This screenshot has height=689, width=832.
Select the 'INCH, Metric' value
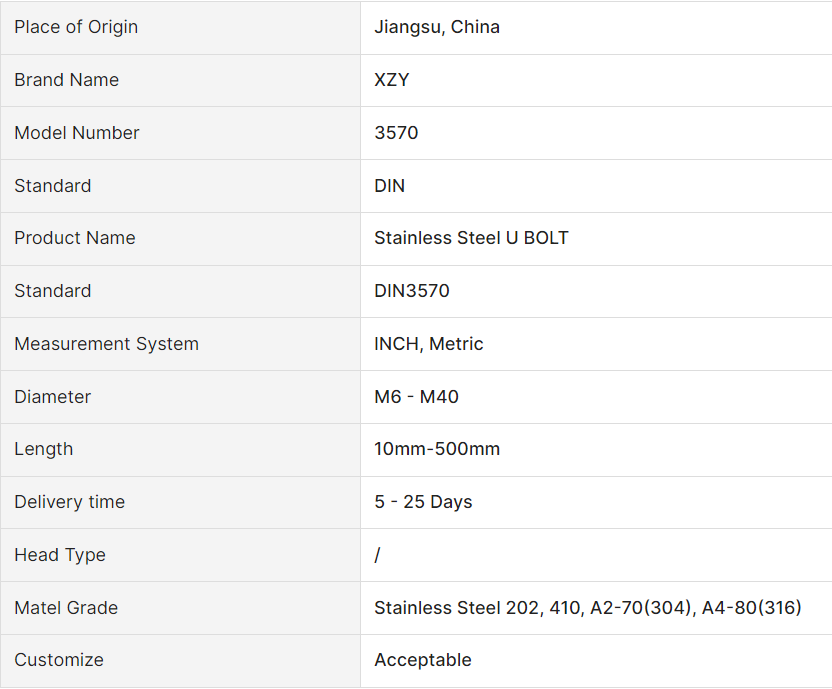click(429, 344)
